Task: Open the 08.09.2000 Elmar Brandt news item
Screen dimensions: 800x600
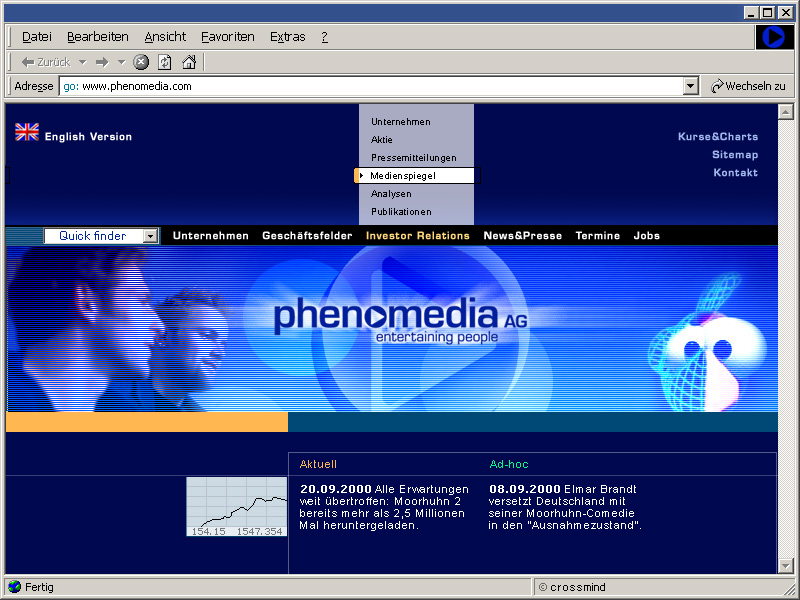Action: coord(565,507)
